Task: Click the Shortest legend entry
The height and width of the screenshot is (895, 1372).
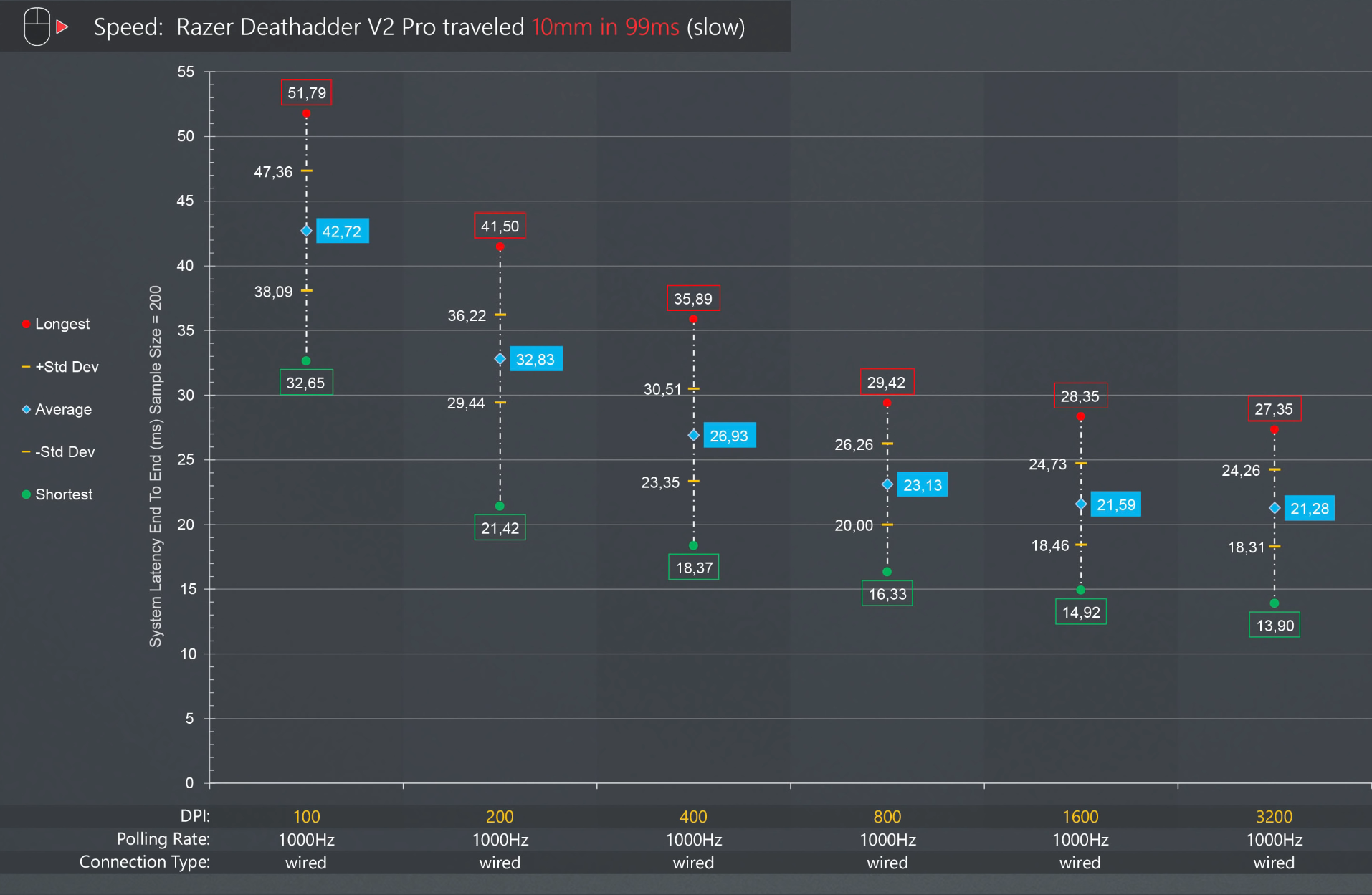Action: pos(57,494)
